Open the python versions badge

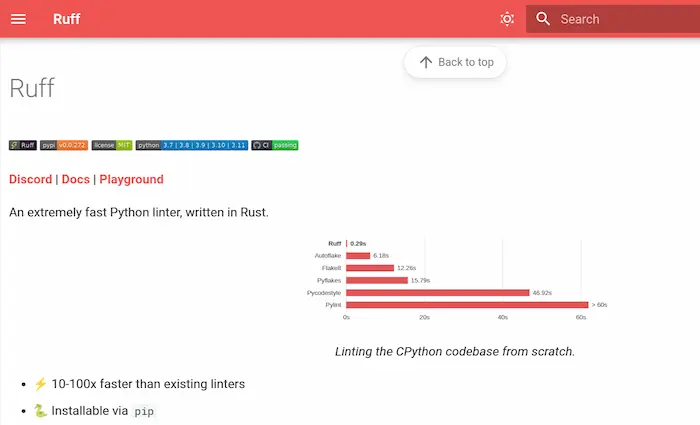point(192,145)
